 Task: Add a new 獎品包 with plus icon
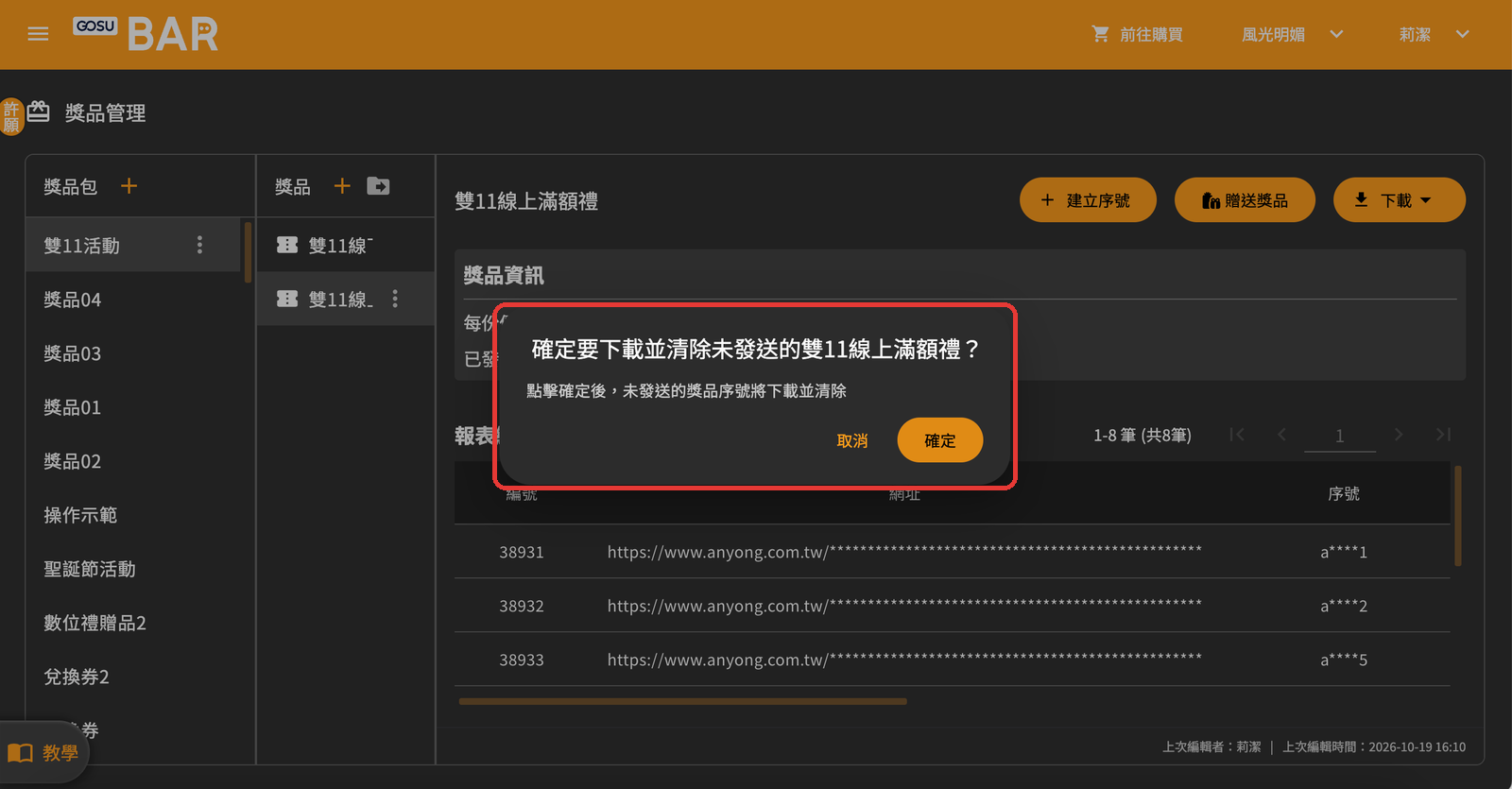point(129,186)
